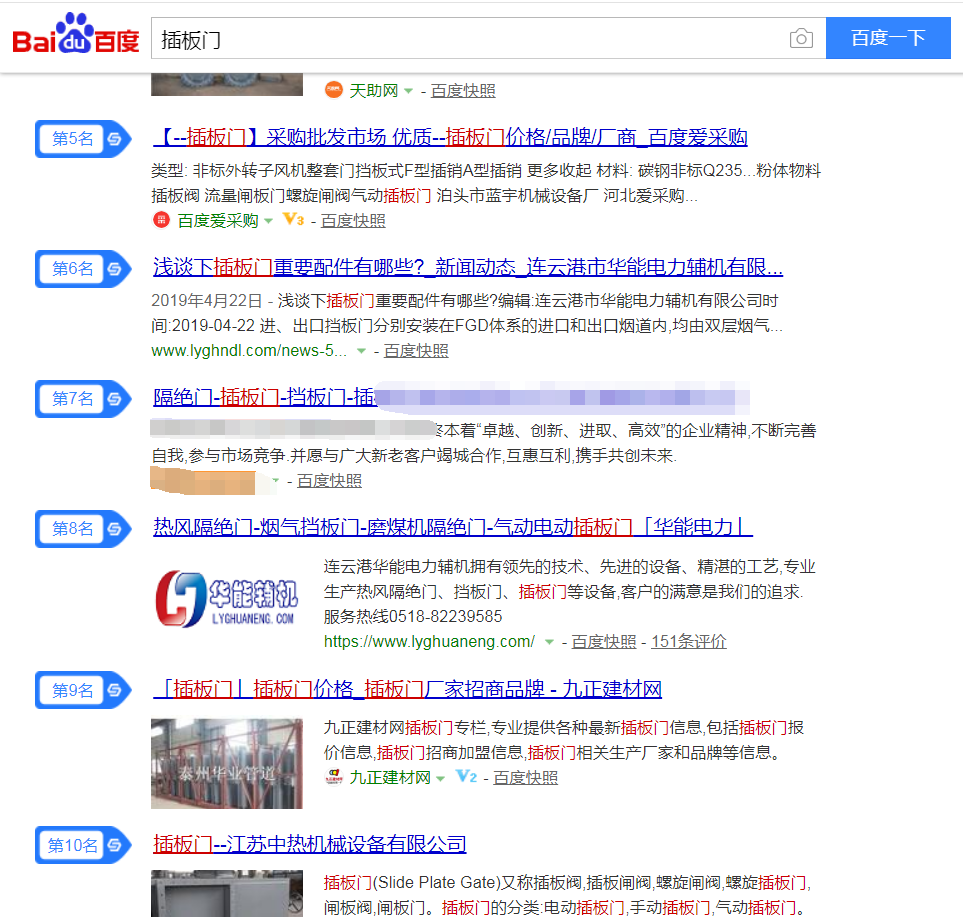Click the 百度爱采购 source link

click(x=218, y=220)
